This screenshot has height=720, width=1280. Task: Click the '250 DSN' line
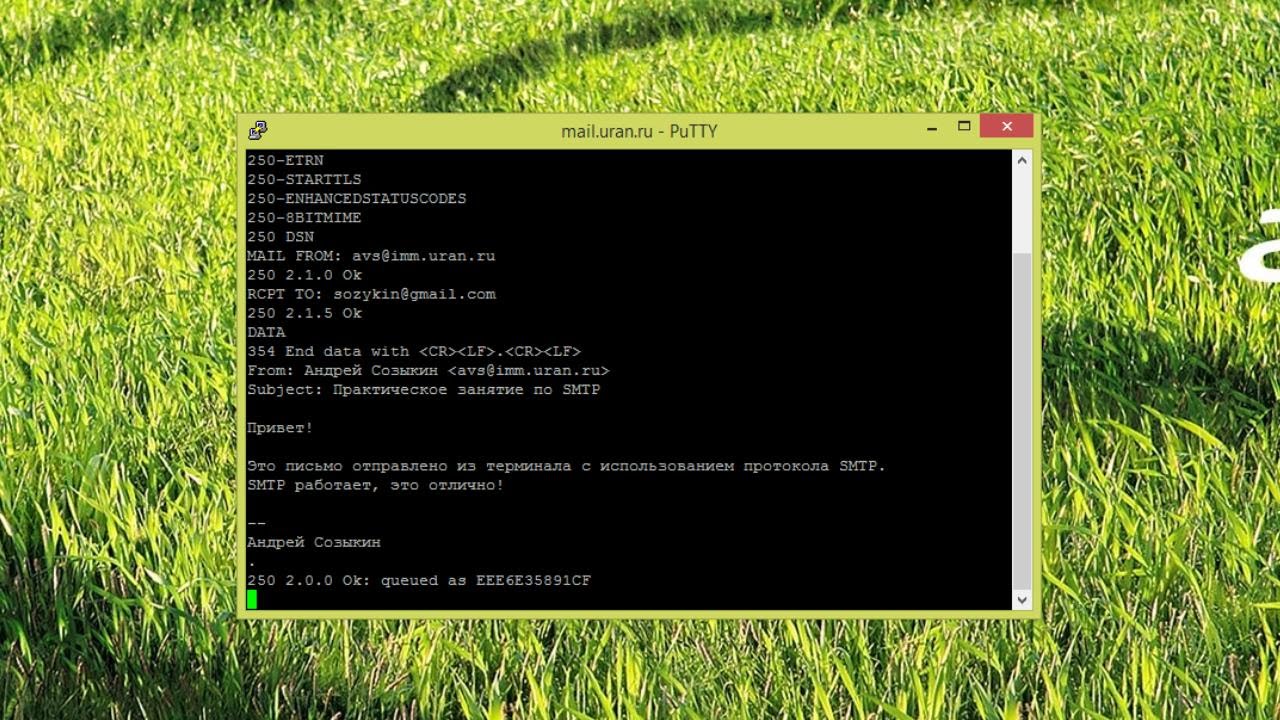(280, 237)
